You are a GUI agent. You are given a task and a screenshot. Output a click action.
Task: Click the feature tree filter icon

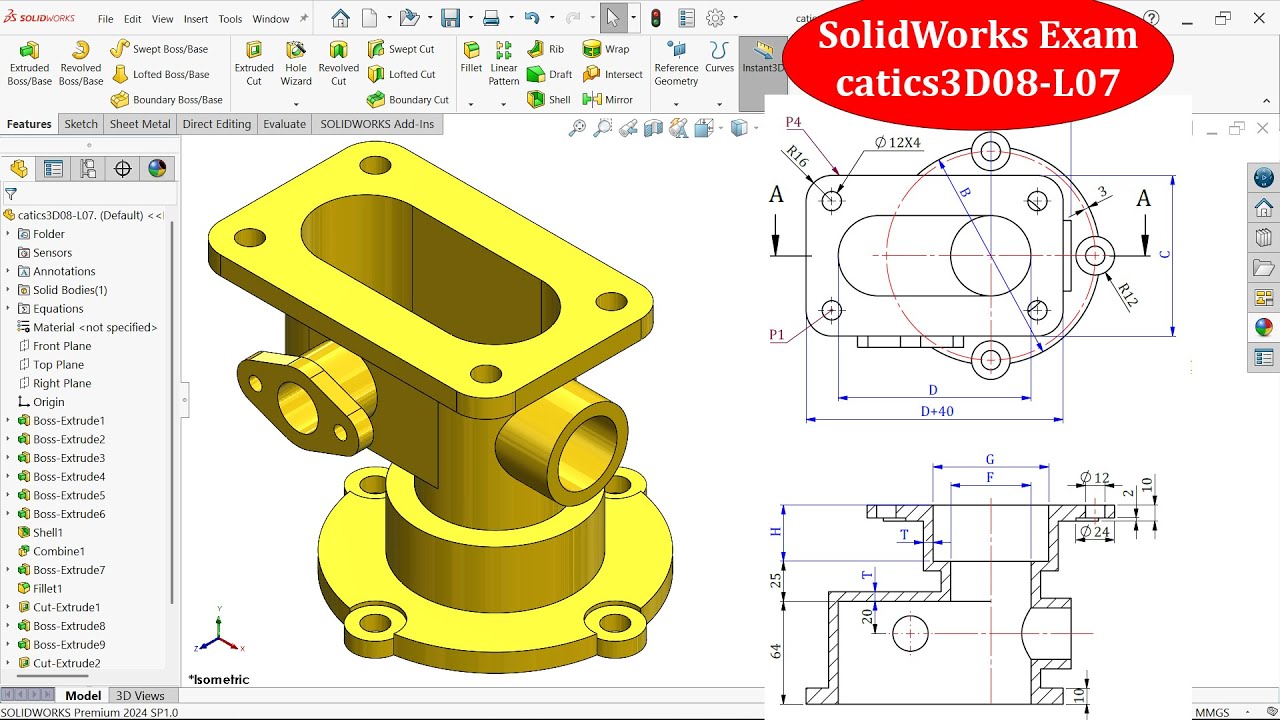[x=11, y=194]
